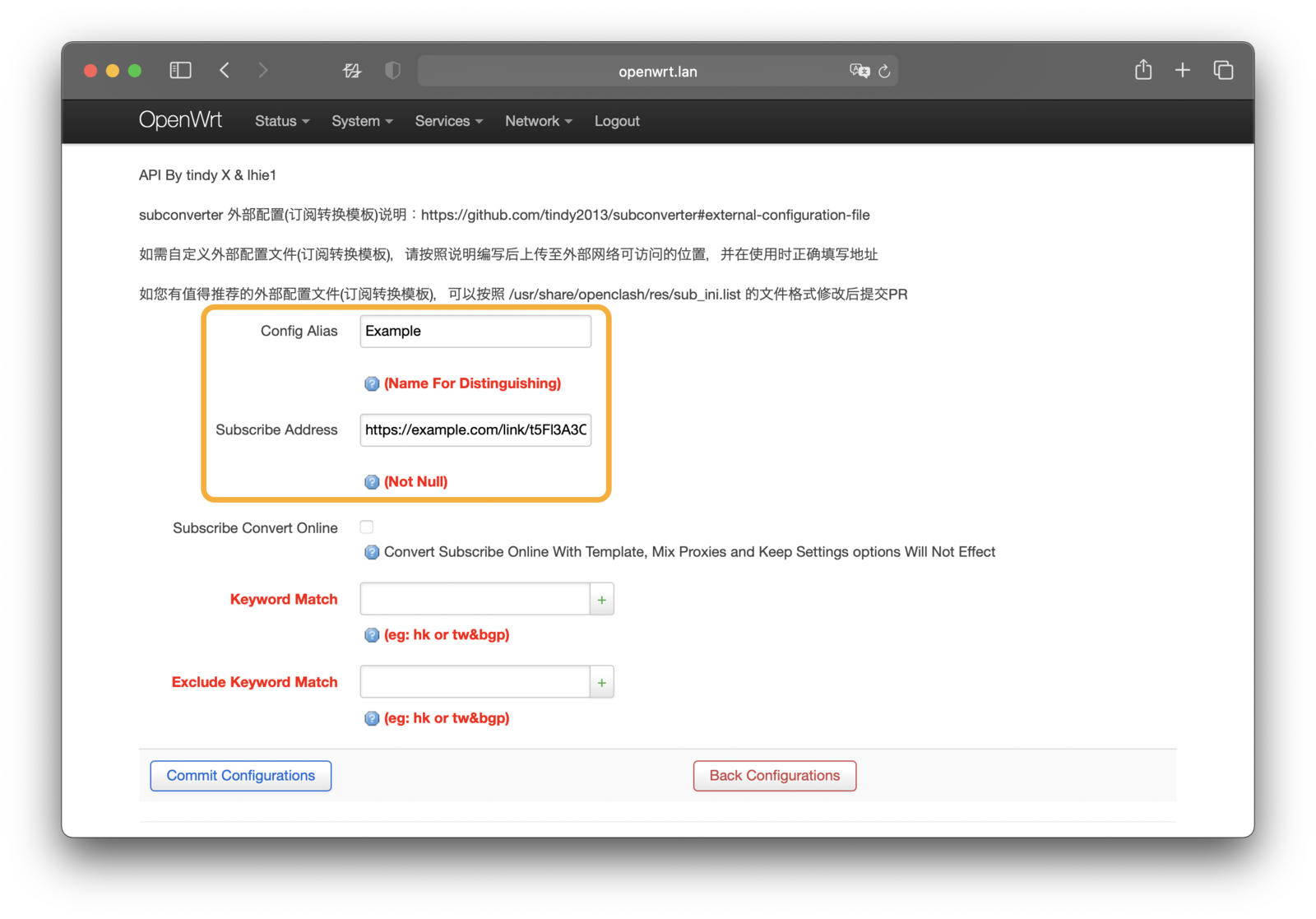This screenshot has height=919, width=1316.
Task: Open the Share icon in toolbar
Action: (1142, 71)
